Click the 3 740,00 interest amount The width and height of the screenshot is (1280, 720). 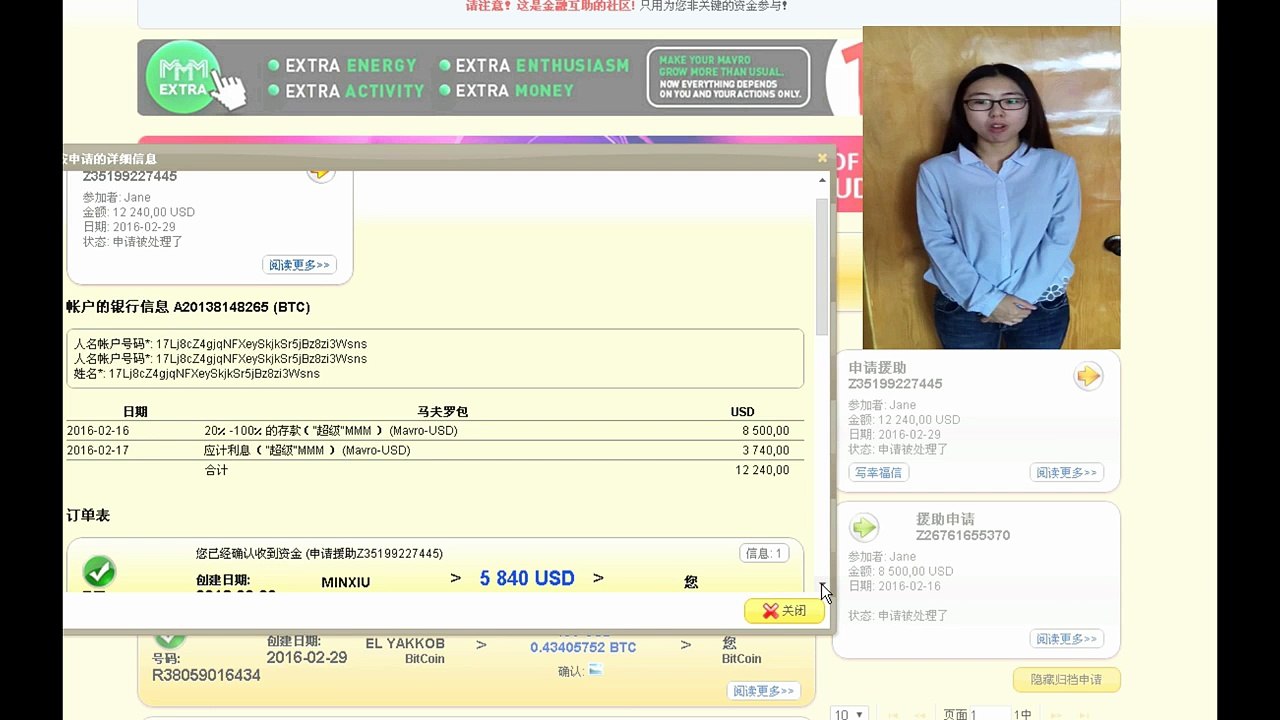(x=766, y=451)
